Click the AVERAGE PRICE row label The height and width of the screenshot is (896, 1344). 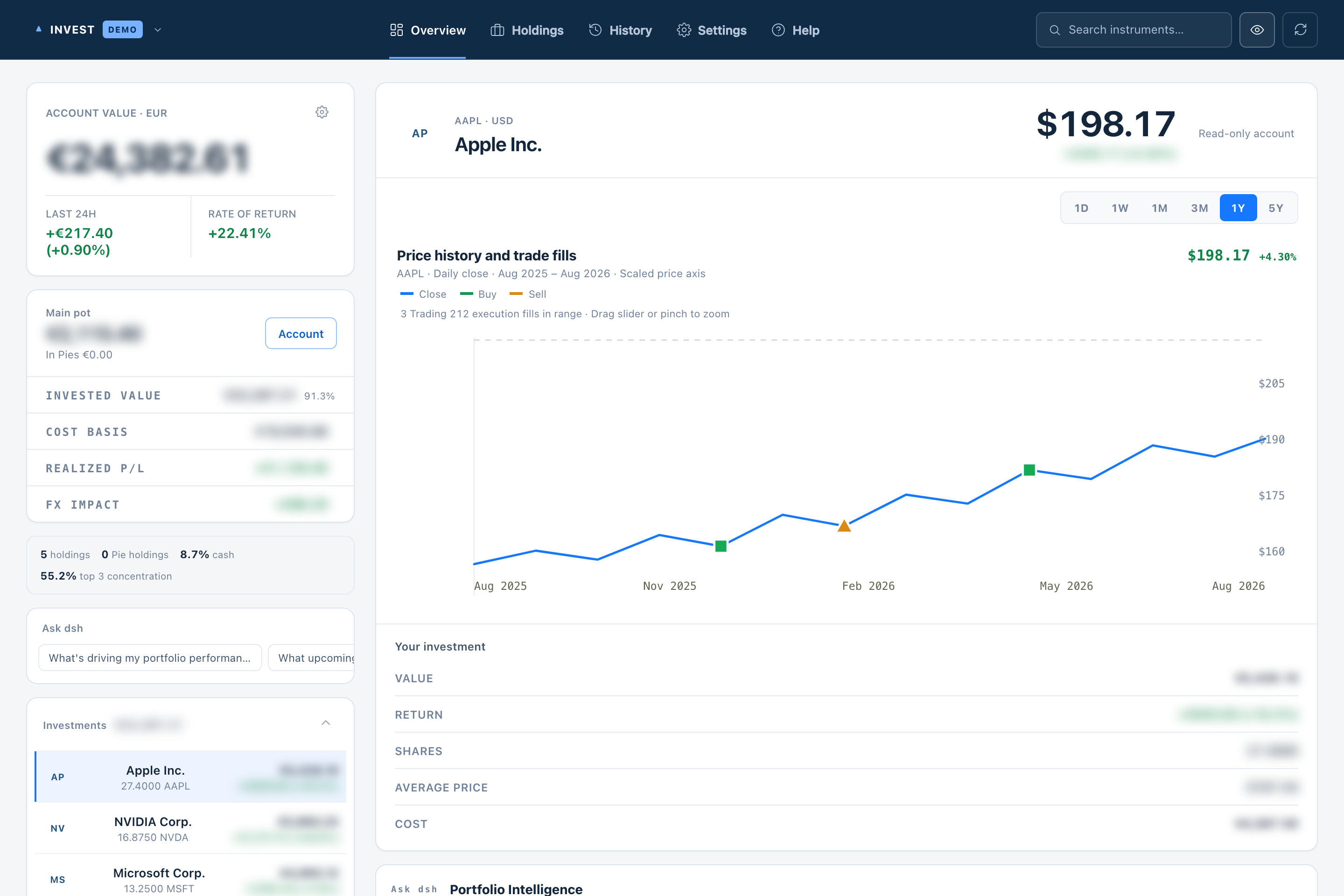click(x=441, y=787)
